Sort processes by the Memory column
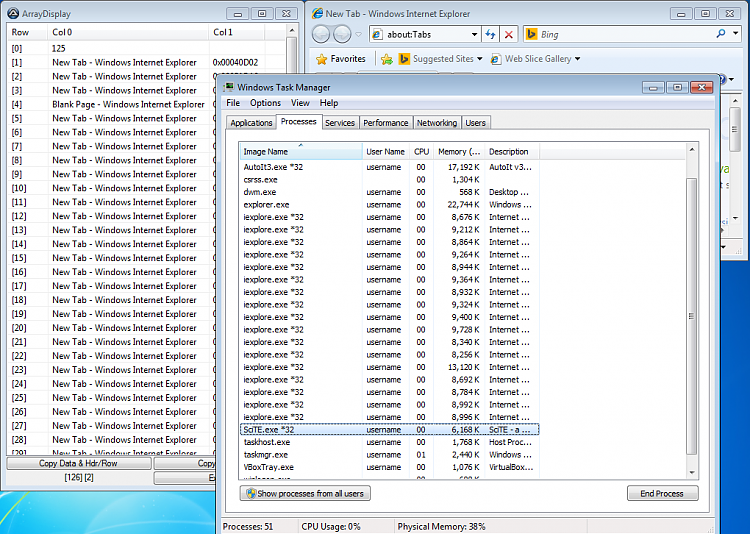This screenshot has width=750, height=534. 459,152
